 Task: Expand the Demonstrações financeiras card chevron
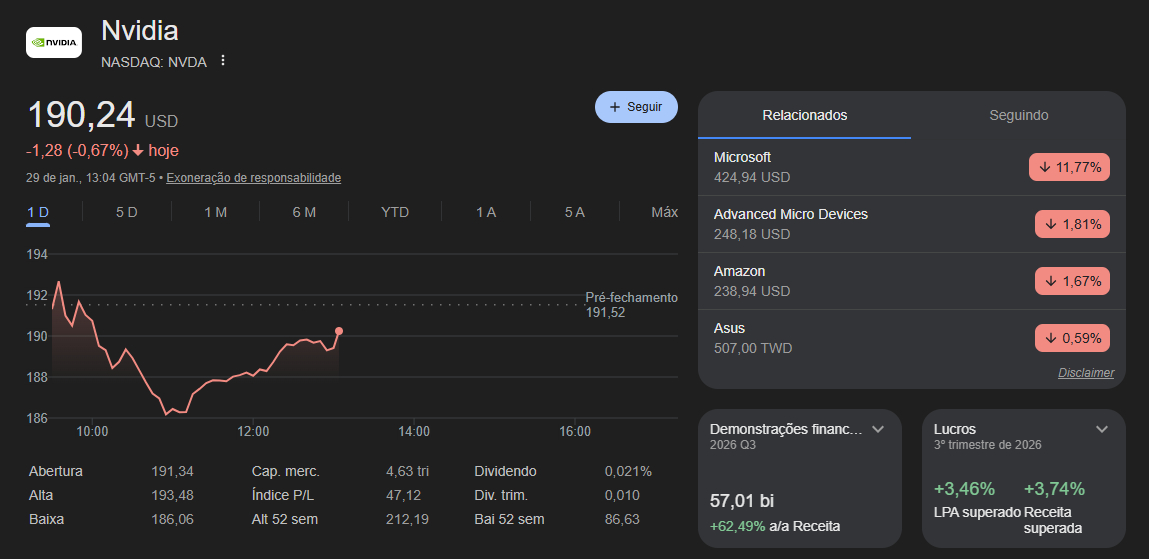pyautogui.click(x=878, y=429)
